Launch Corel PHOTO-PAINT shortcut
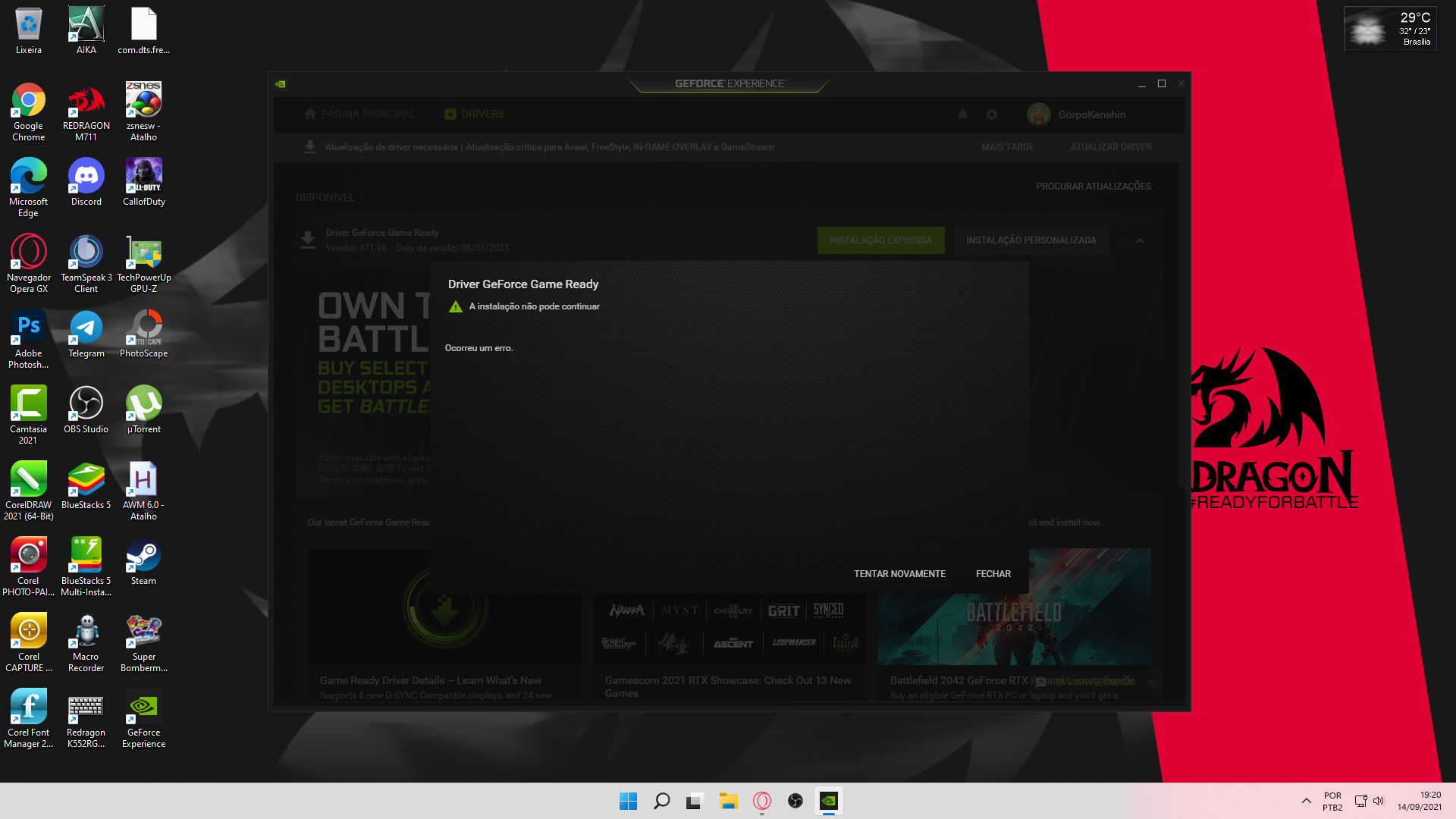Screen dimensions: 1456x819 (28, 567)
